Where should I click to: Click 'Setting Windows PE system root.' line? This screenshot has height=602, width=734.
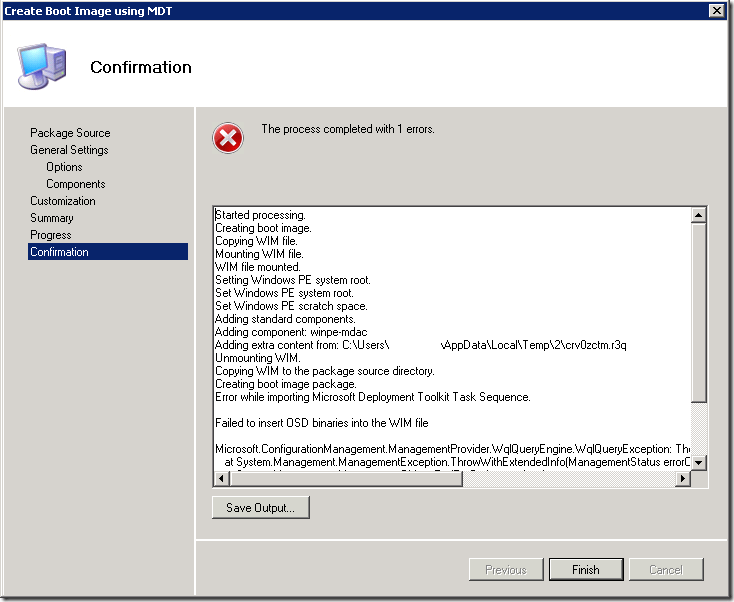[293, 280]
